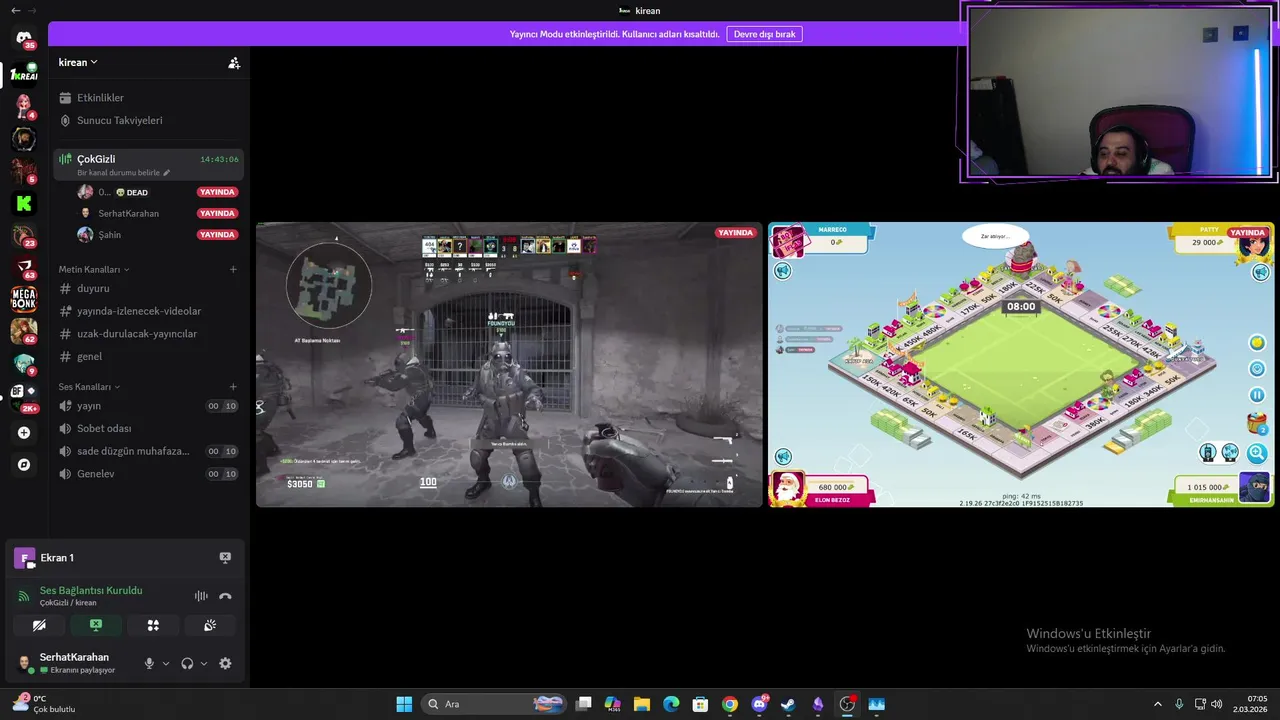The image size is (1280, 720).
Task: Toggle screen sharing green button
Action: tap(96, 625)
